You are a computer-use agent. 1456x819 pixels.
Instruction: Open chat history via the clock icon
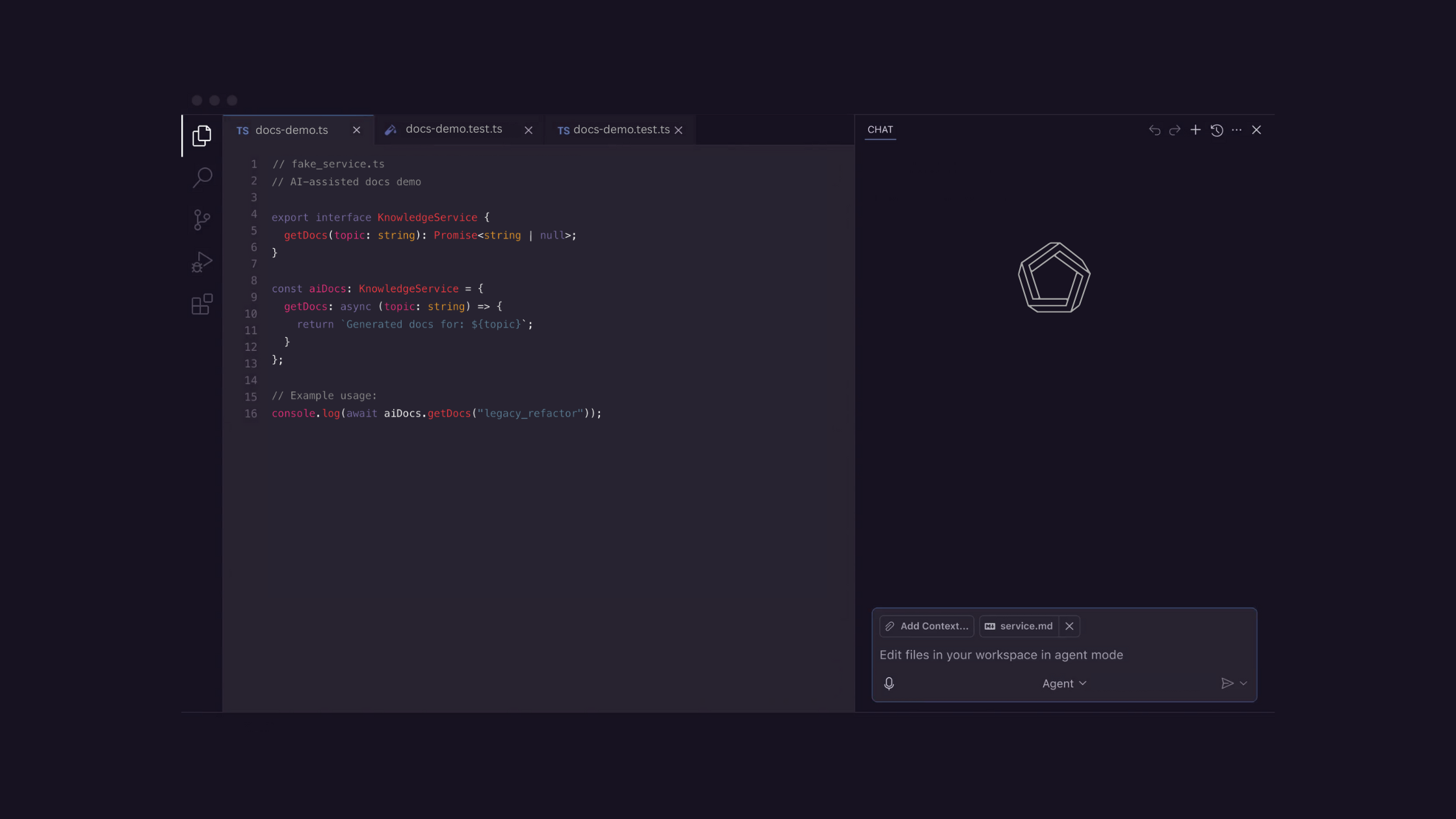[1216, 130]
